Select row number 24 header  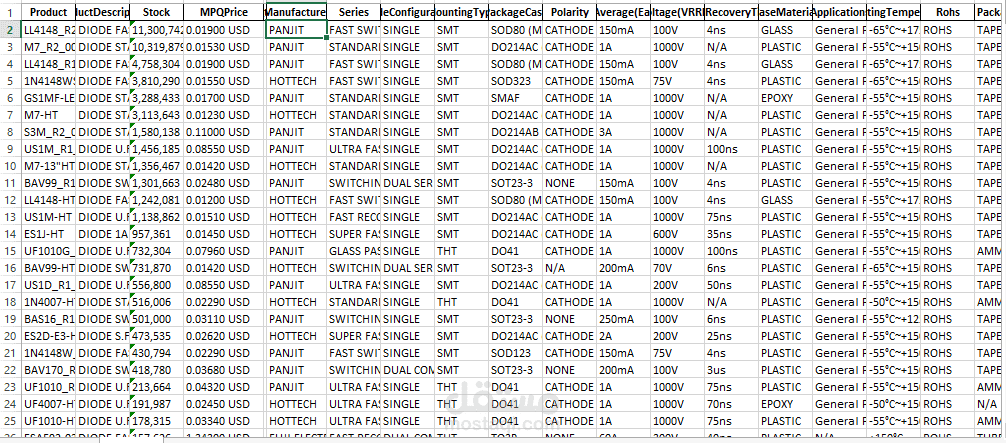click(10, 404)
